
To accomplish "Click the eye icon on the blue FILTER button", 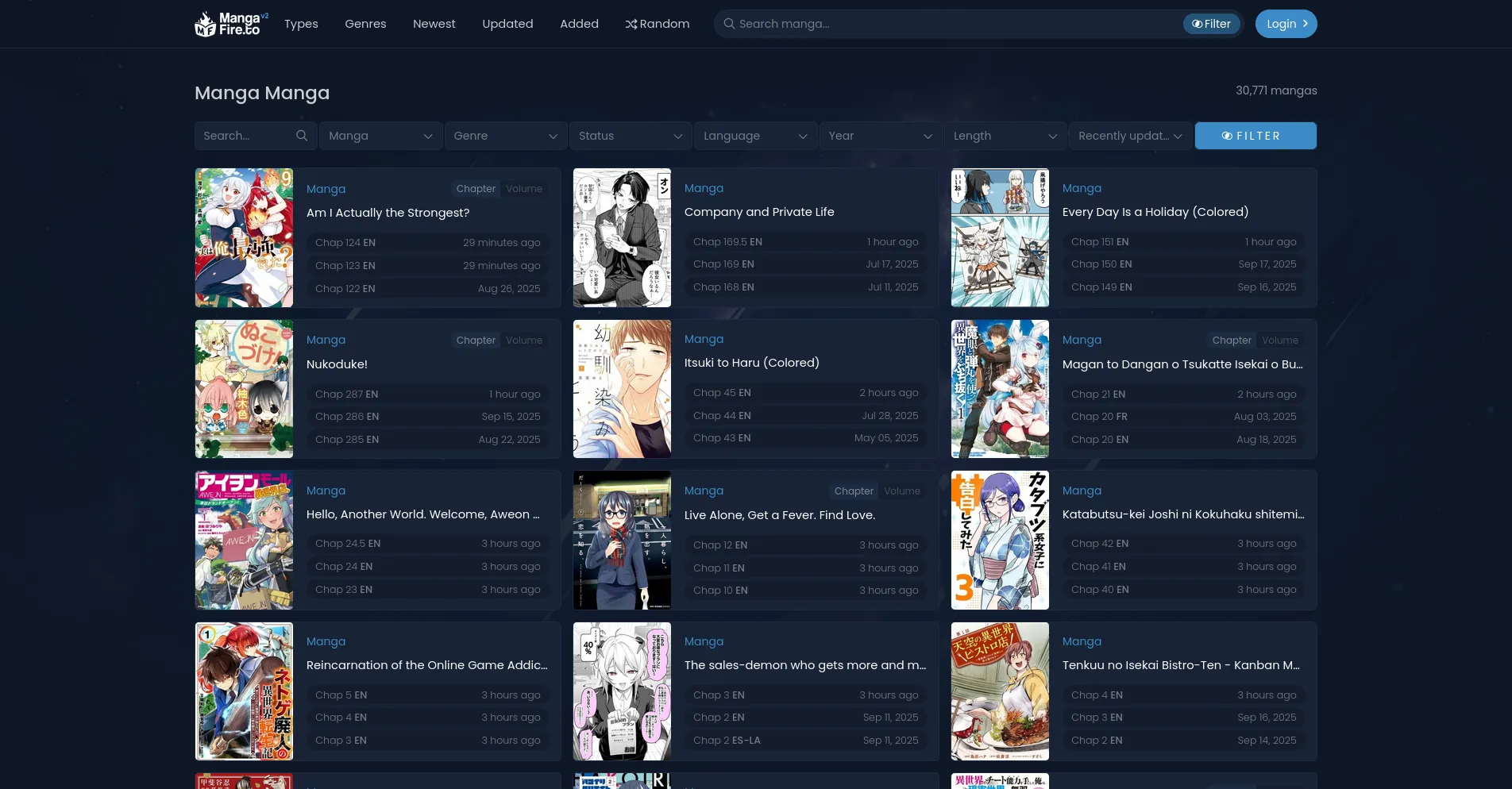I will [1228, 135].
